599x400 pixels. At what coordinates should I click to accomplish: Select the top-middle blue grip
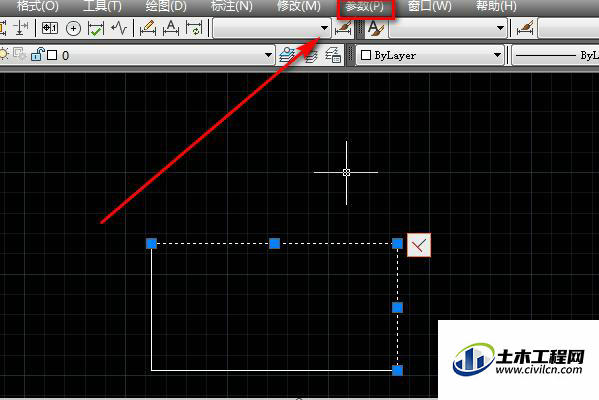point(274,243)
